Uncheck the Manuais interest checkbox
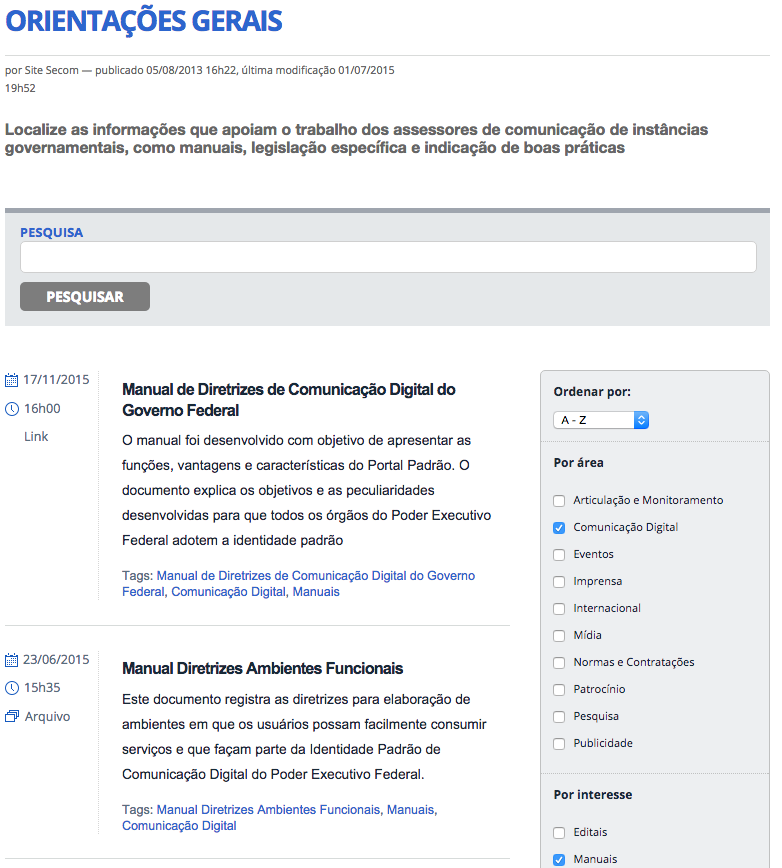Screen dimensions: 782x868 559,860
